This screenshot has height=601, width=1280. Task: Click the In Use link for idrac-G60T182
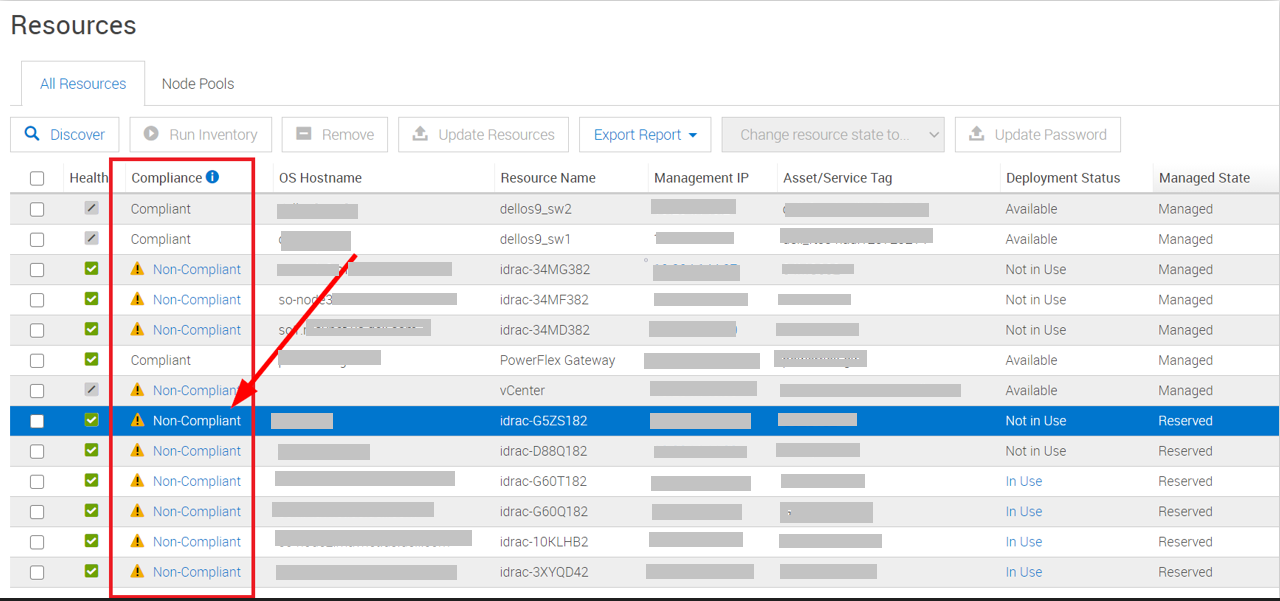(x=1023, y=481)
